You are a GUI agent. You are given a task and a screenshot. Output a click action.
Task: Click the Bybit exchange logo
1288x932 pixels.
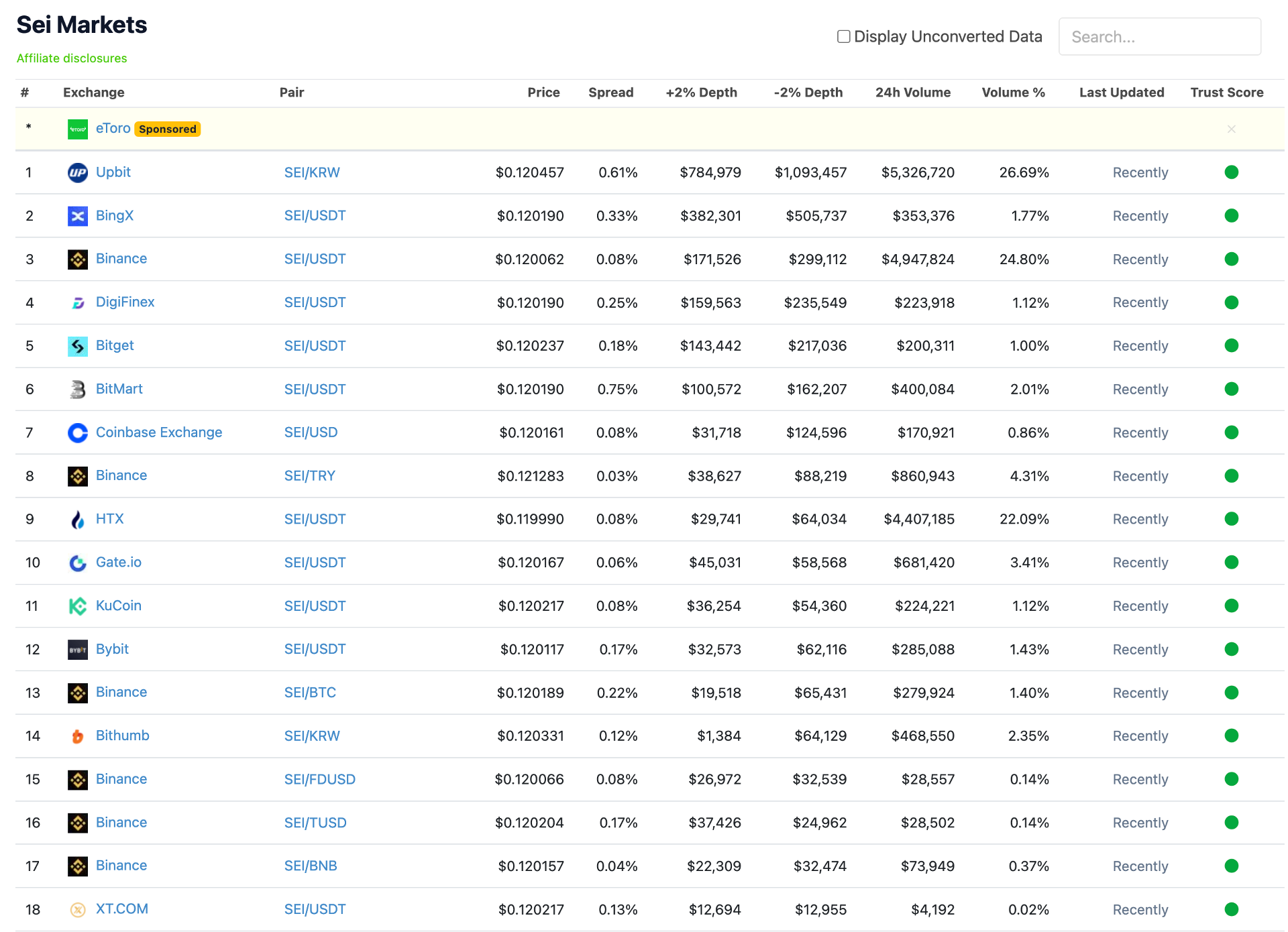[x=78, y=650]
